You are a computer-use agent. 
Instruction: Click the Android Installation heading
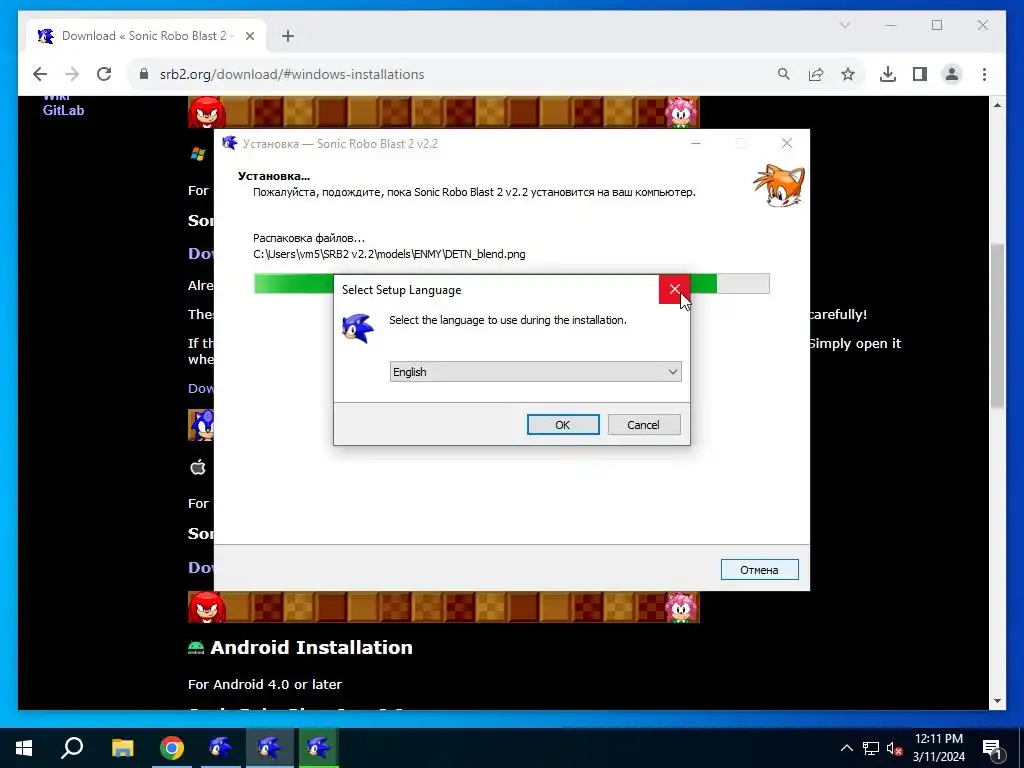pos(312,647)
